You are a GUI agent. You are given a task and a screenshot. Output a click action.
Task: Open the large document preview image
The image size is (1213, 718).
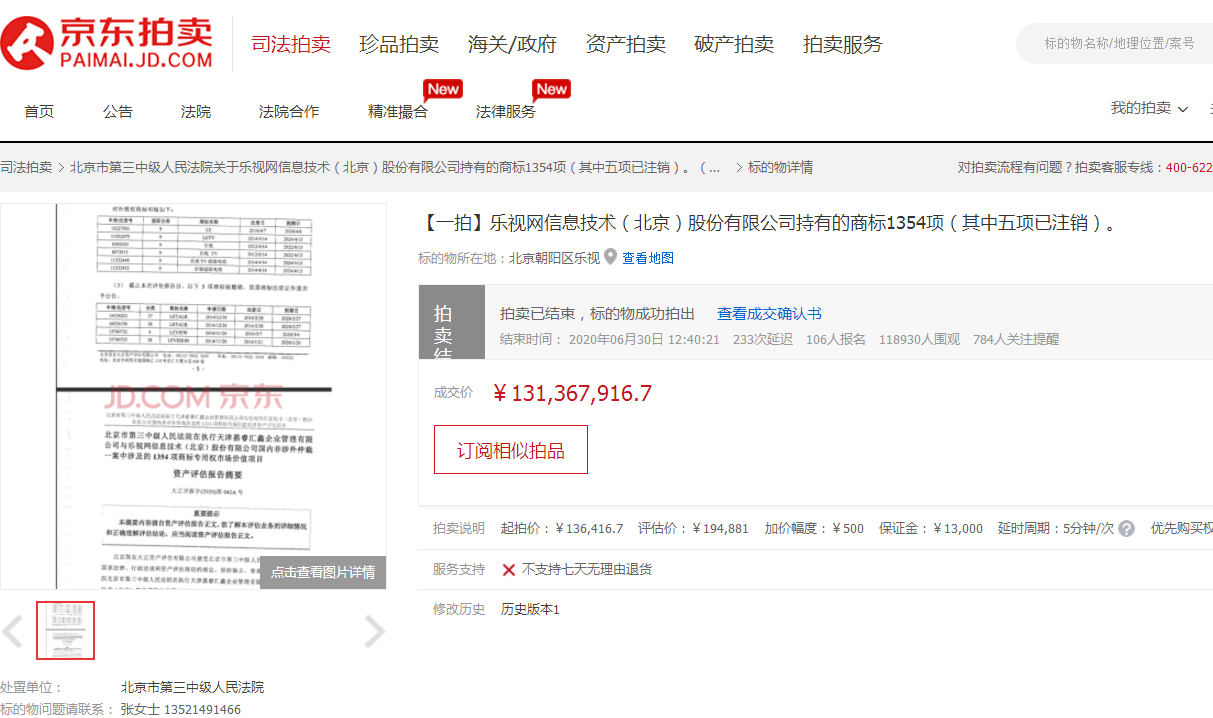point(193,397)
